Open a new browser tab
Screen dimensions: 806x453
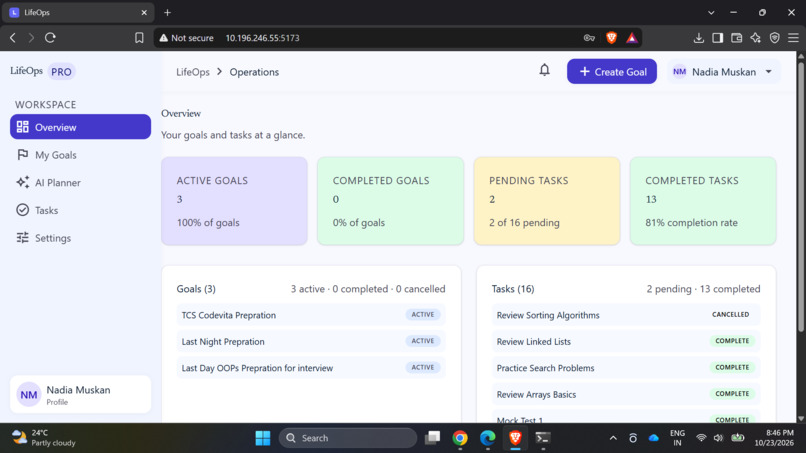click(168, 12)
